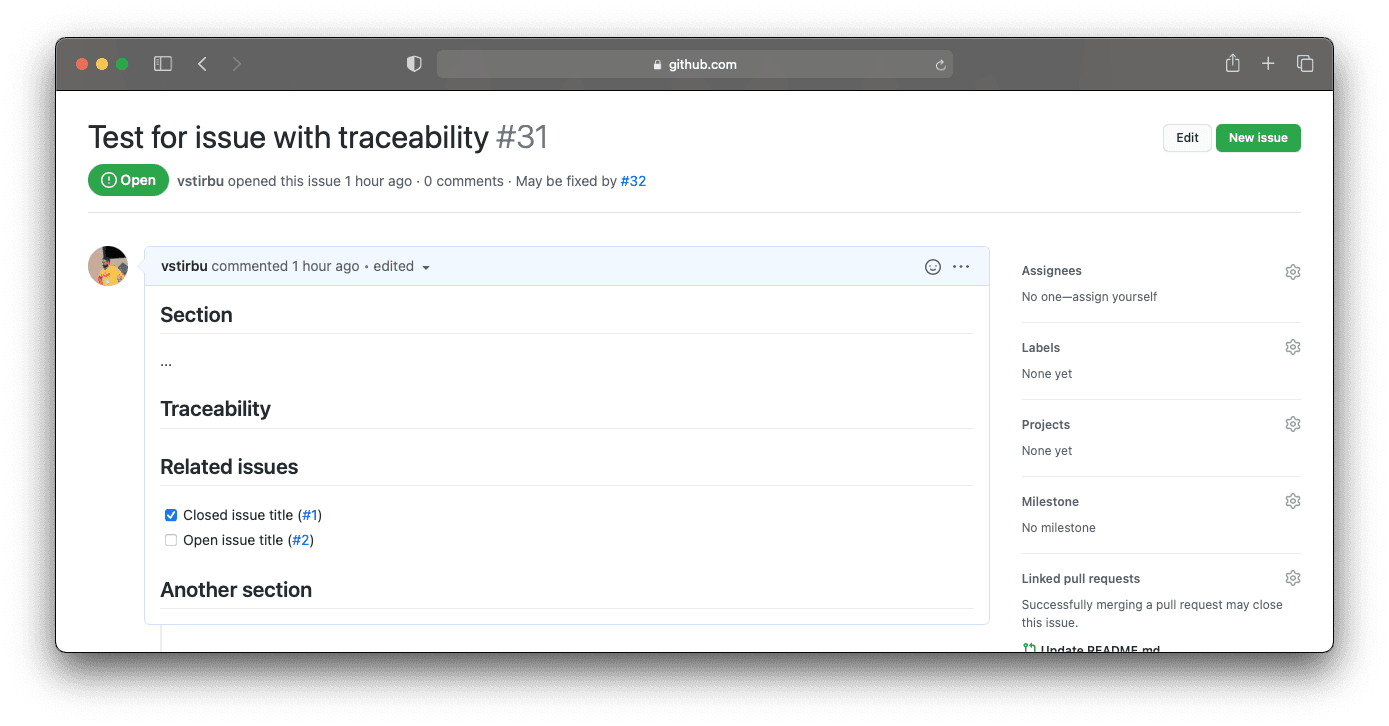Click vstirbu's profile avatar

pyautogui.click(x=108, y=266)
